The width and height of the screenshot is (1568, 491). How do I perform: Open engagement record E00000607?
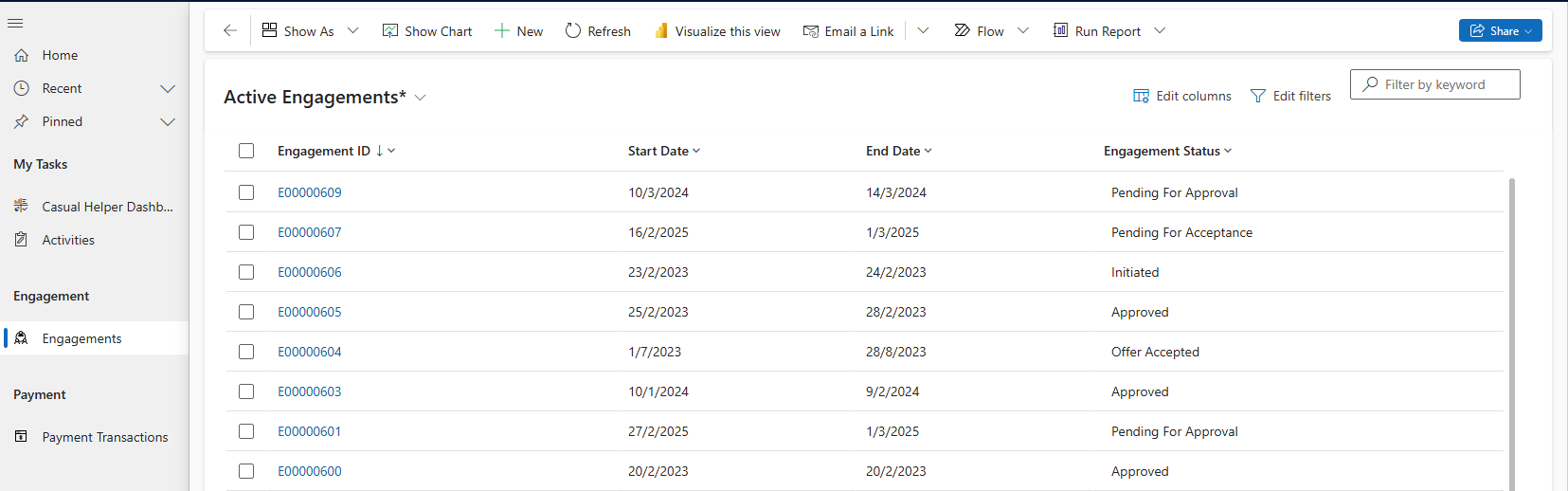(310, 232)
